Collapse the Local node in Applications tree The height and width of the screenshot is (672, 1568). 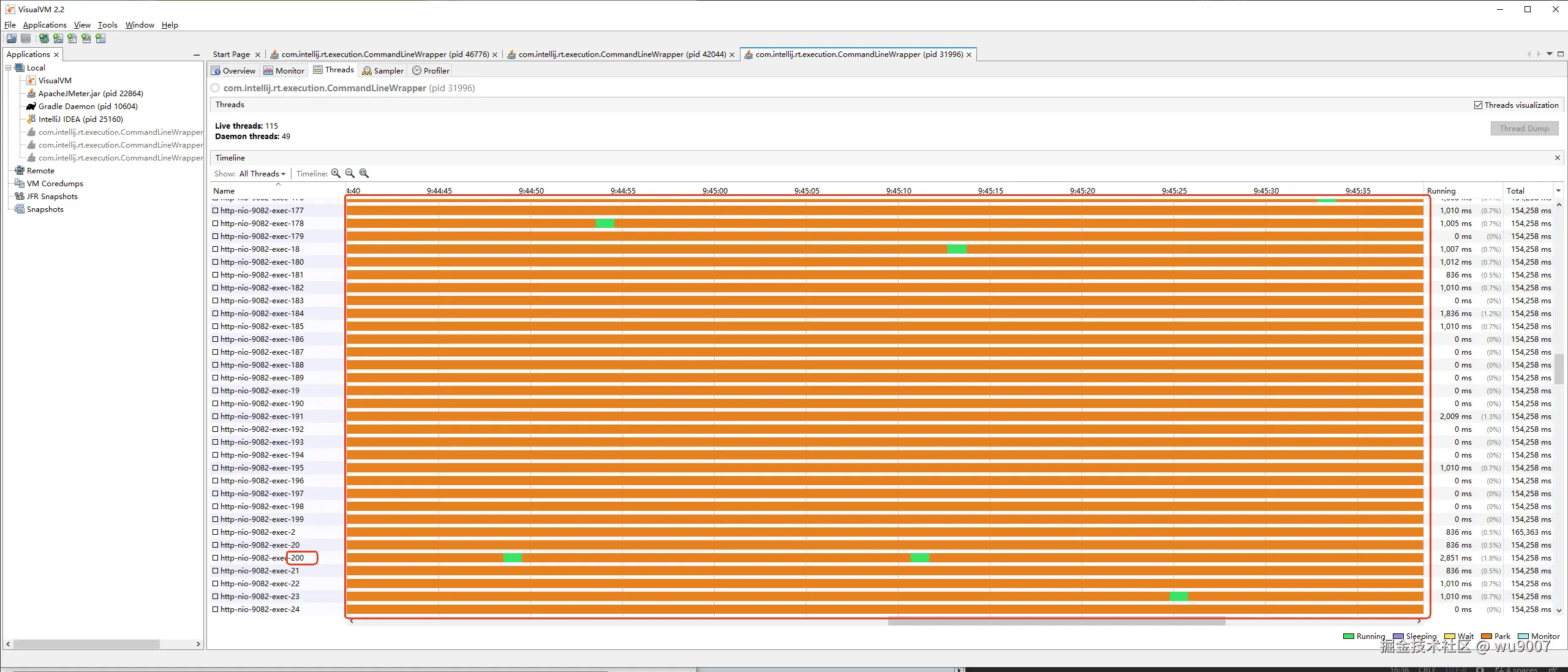tap(9, 67)
